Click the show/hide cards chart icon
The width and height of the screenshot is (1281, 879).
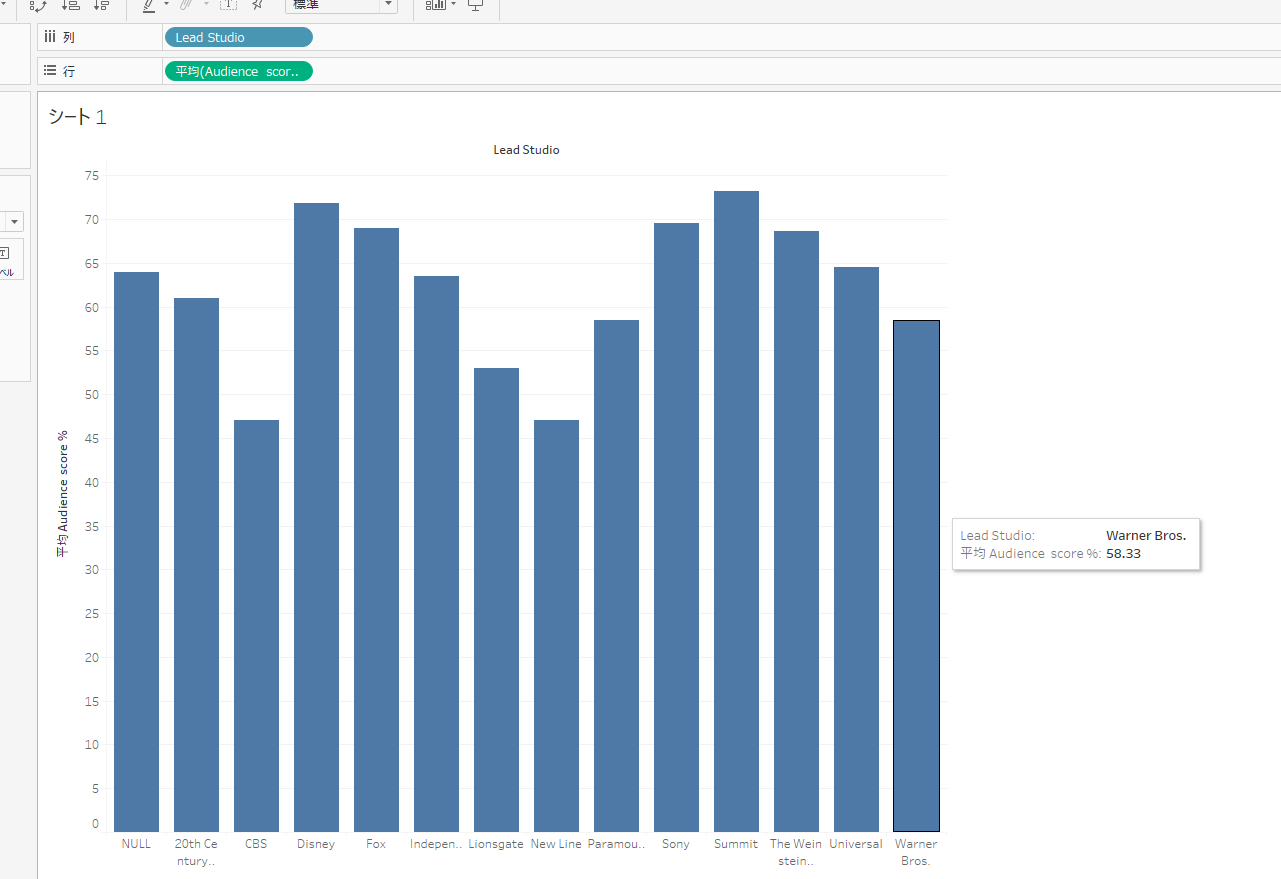pyautogui.click(x=435, y=5)
